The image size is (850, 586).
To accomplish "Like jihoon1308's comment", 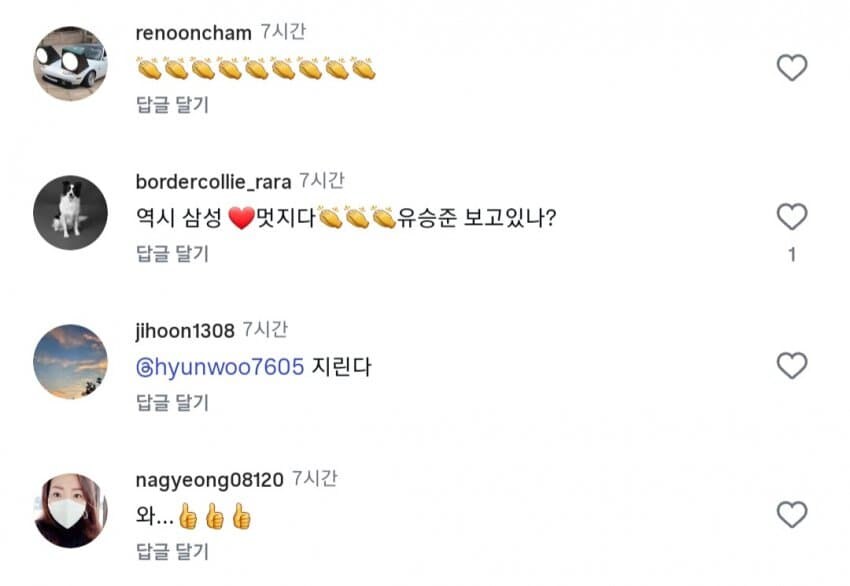I will 791,366.
